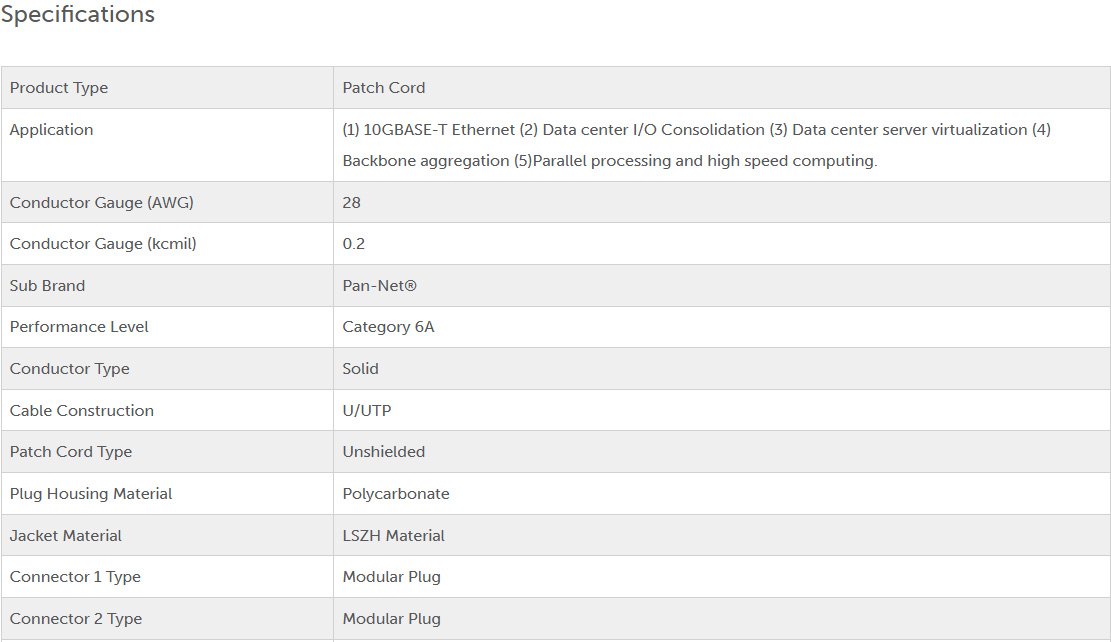
Task: Click the Conductor Gauge (AWG) label
Action: [x=101, y=203]
